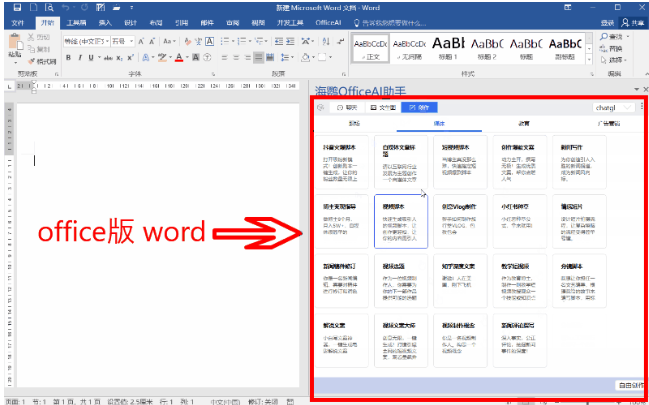Increase font size with the grow font icon
The width and height of the screenshot is (649, 405).
[x=141, y=41]
